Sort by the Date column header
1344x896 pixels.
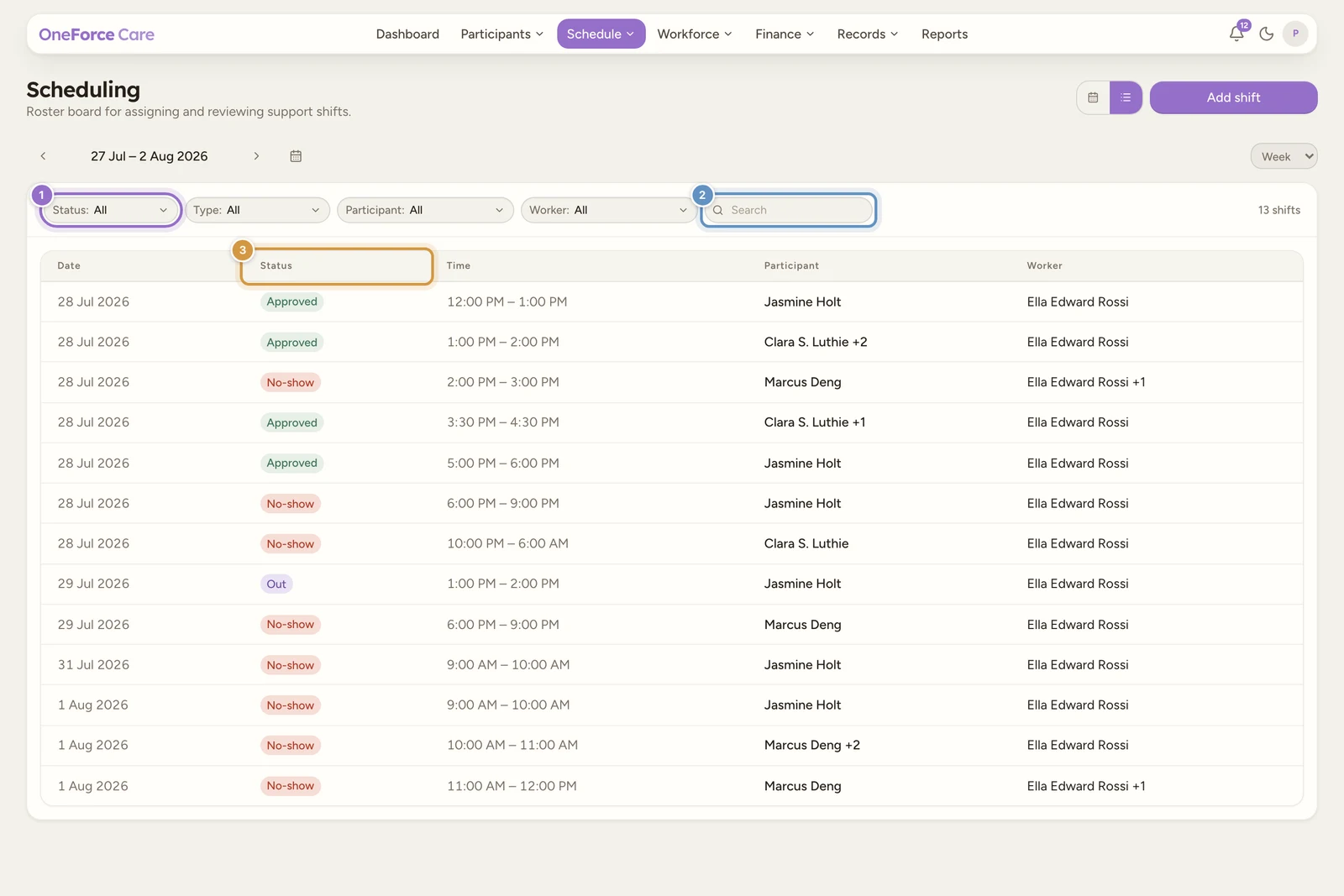click(69, 265)
